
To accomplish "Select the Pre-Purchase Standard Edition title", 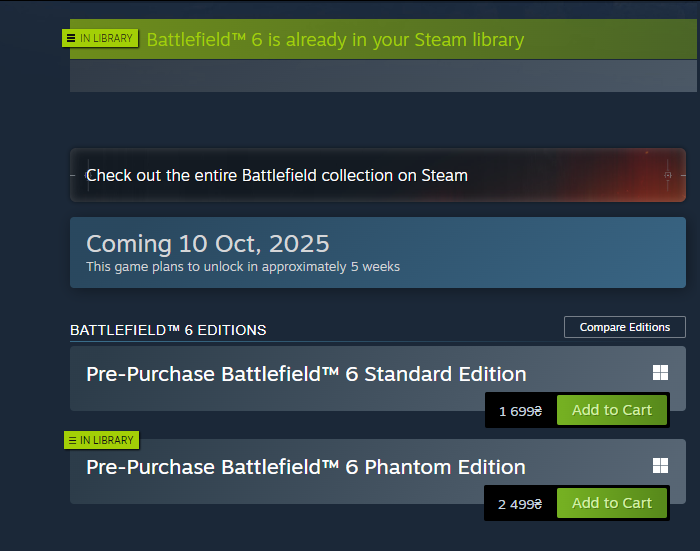I will [306, 374].
